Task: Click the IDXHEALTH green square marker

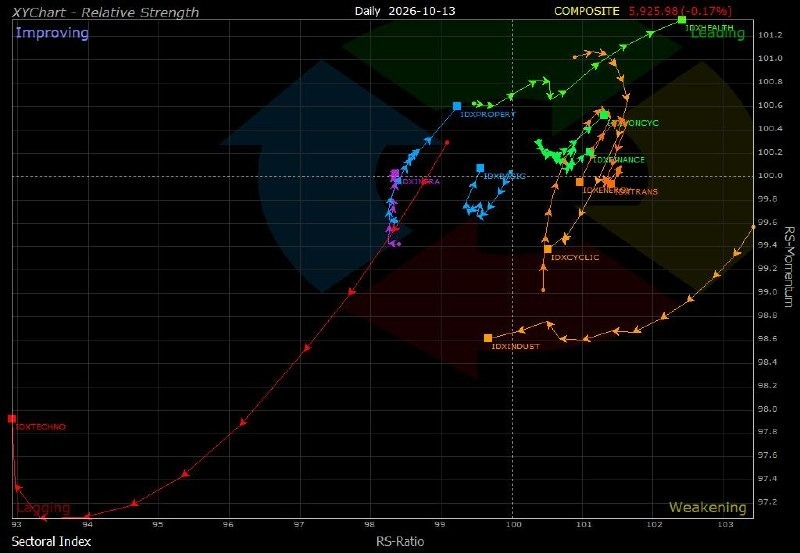Action: 682,19
